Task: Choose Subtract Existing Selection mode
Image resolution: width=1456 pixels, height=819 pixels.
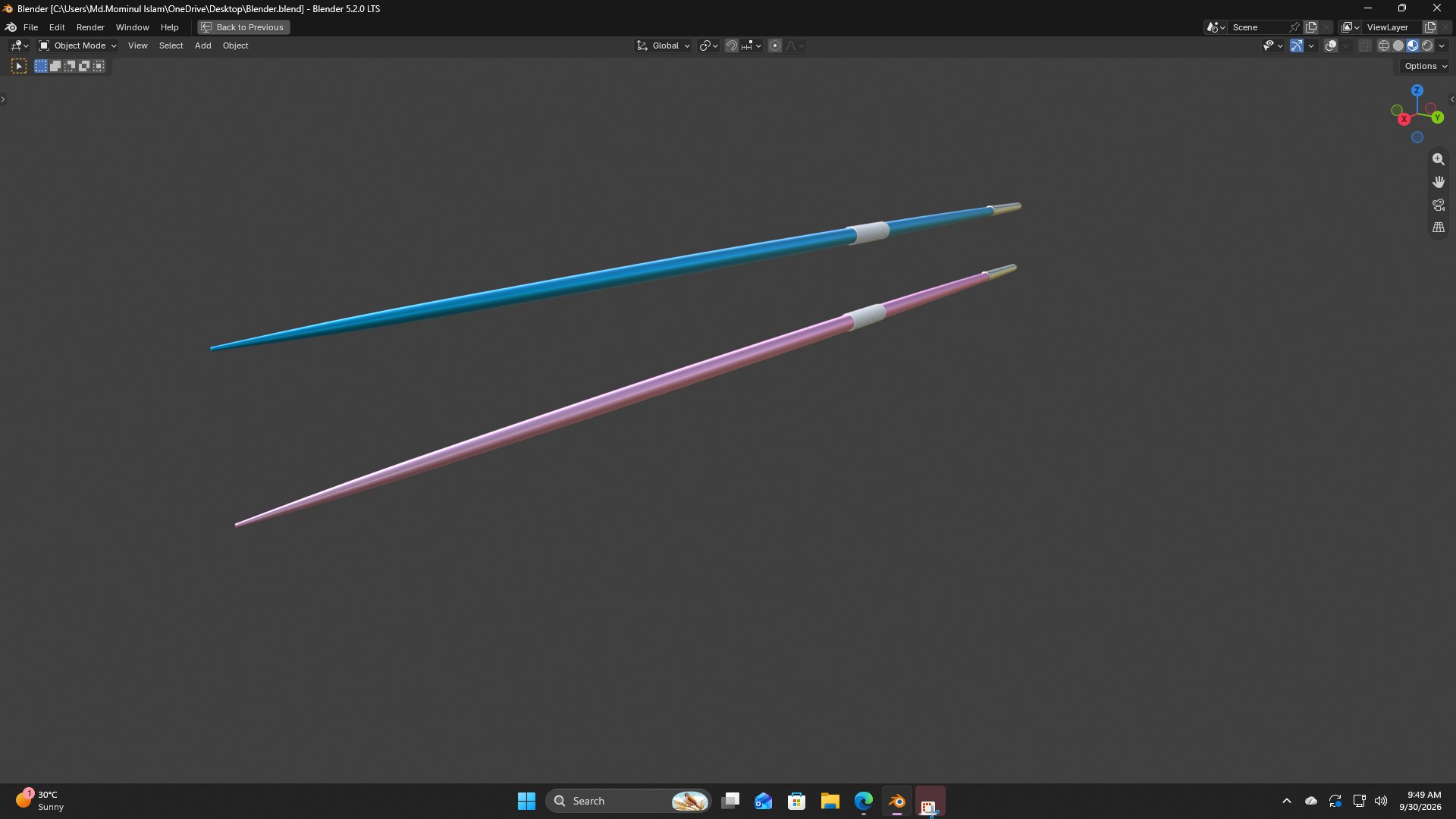Action: pyautogui.click(x=70, y=67)
